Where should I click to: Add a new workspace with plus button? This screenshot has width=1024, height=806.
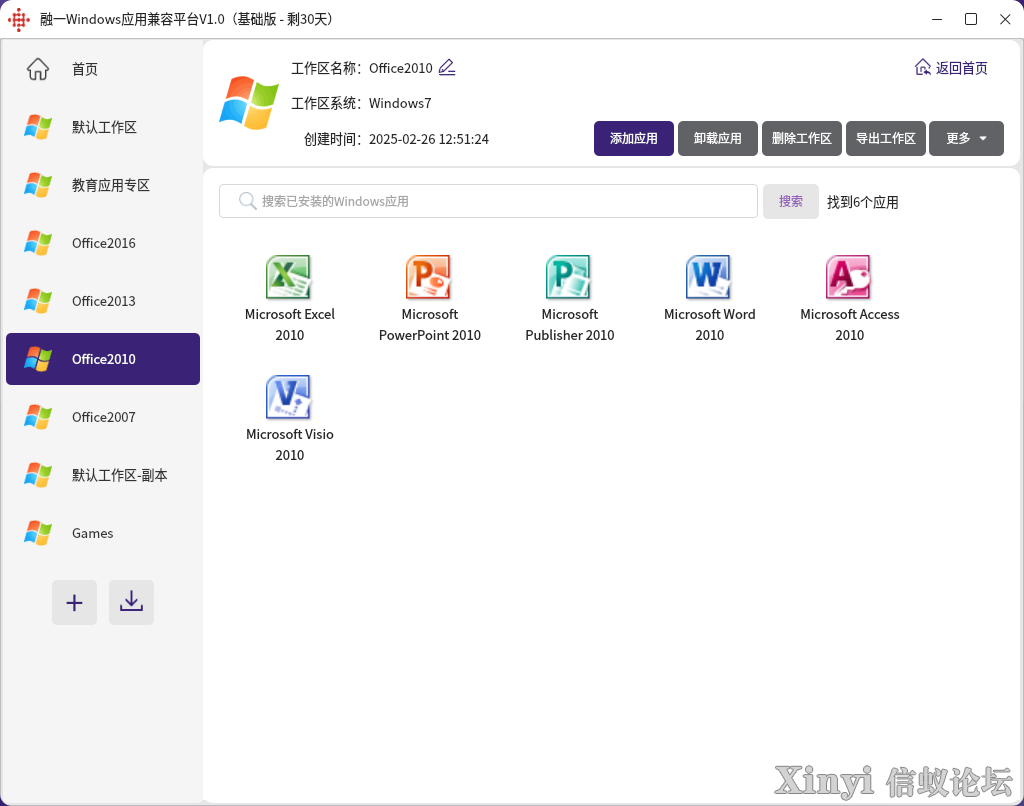pos(74,602)
